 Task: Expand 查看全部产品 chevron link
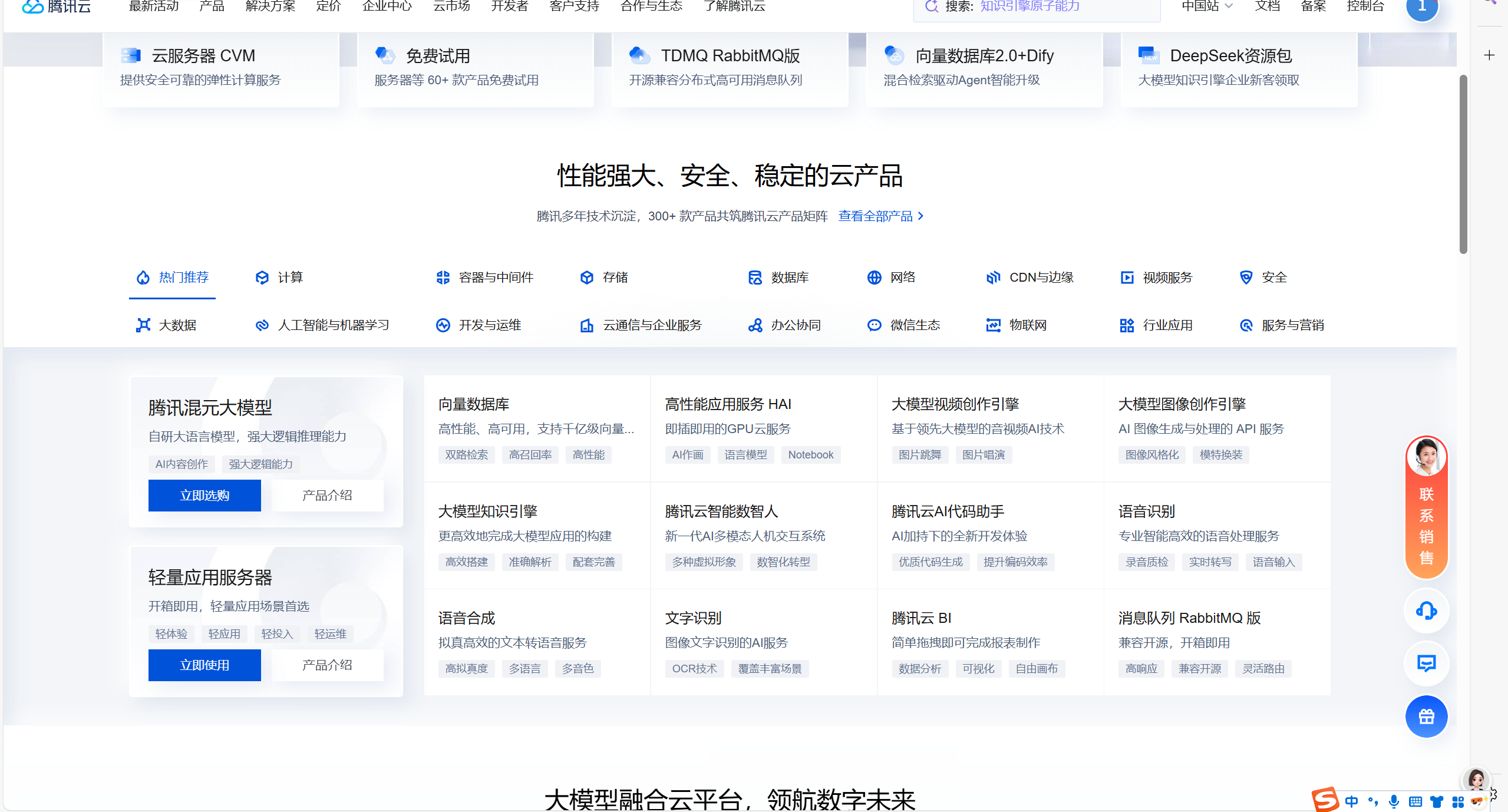coord(920,216)
